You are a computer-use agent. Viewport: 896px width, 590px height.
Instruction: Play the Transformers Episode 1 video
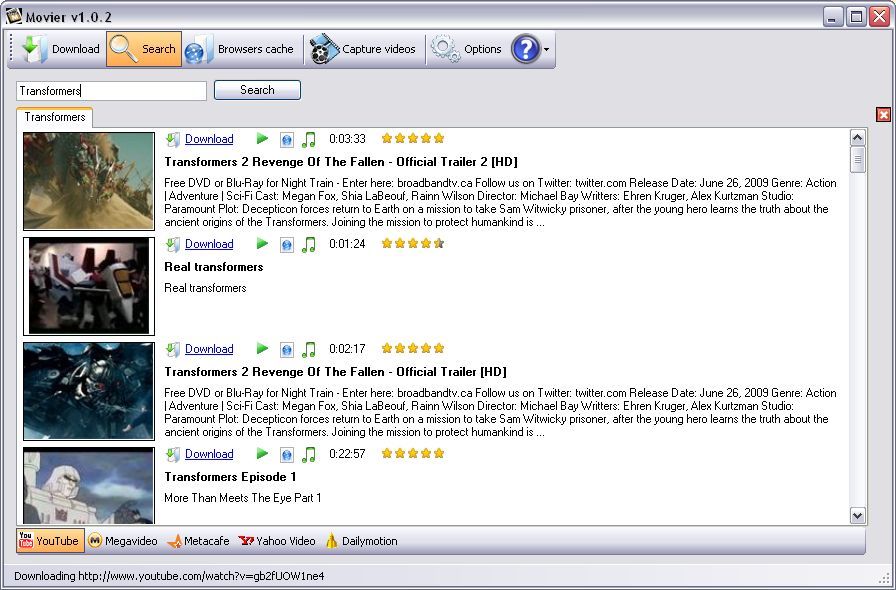coord(262,454)
